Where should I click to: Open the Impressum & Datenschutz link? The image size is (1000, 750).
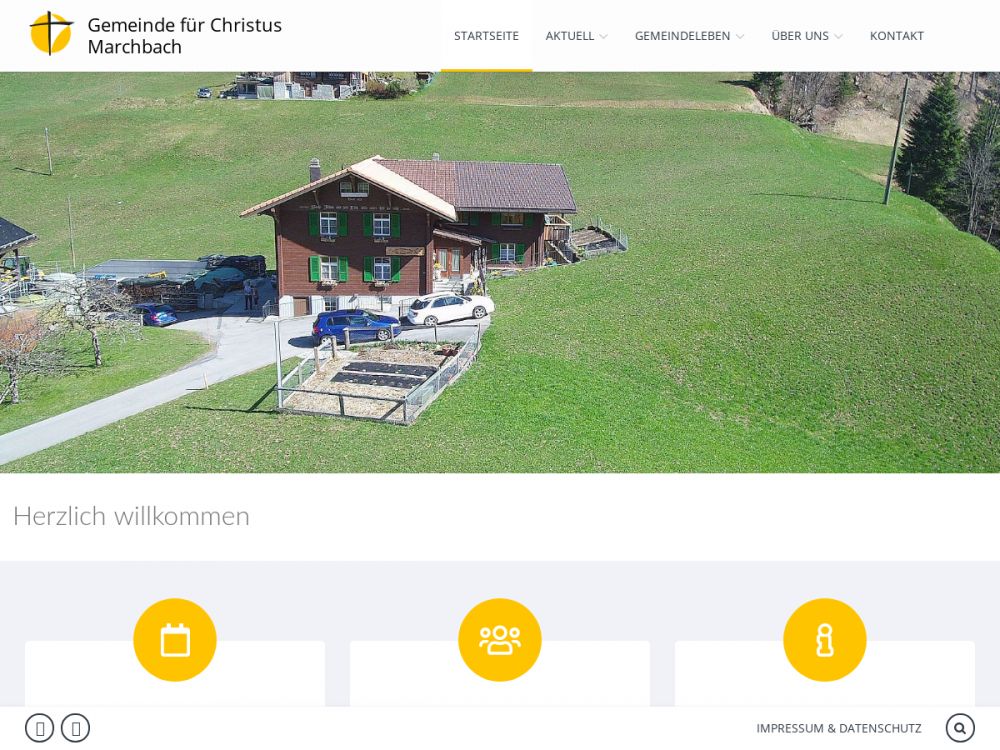click(839, 728)
